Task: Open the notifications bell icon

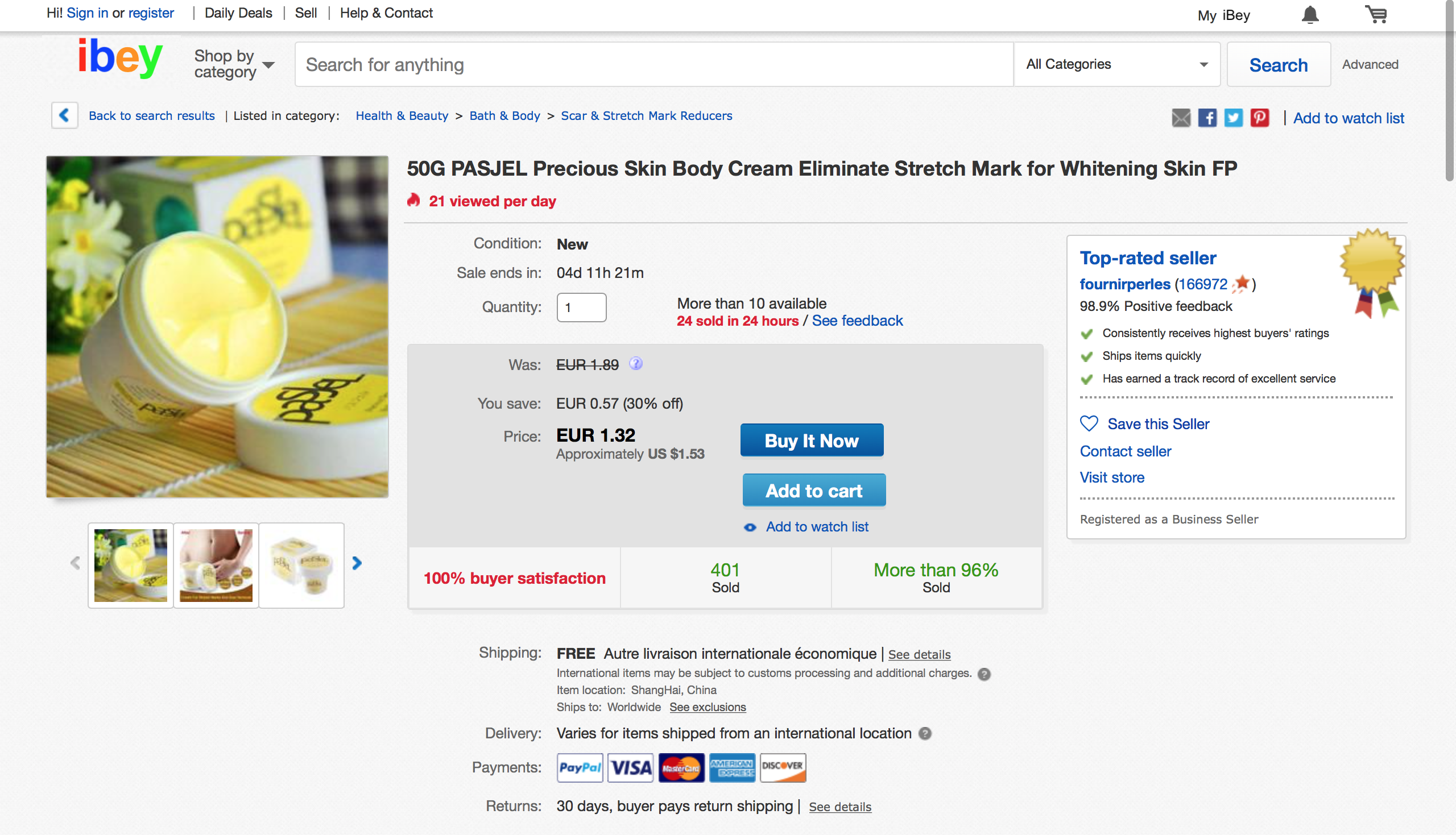Action: point(1309,15)
